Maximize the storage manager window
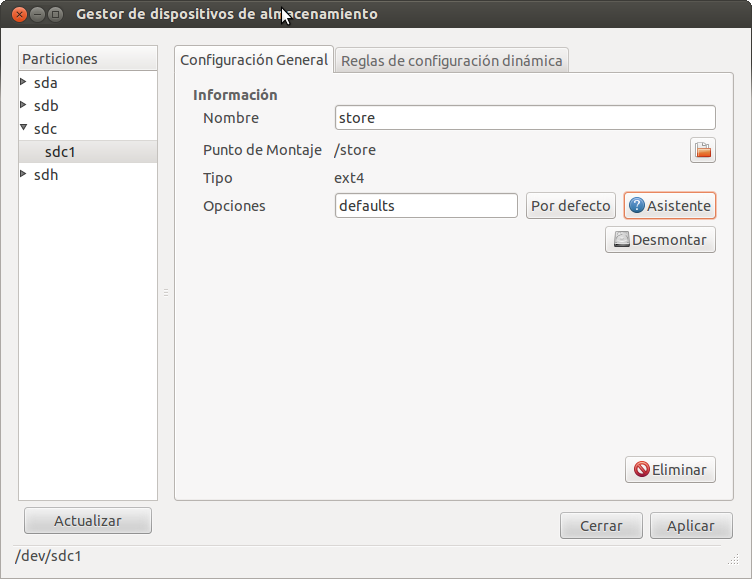752x579 pixels. click(56, 14)
